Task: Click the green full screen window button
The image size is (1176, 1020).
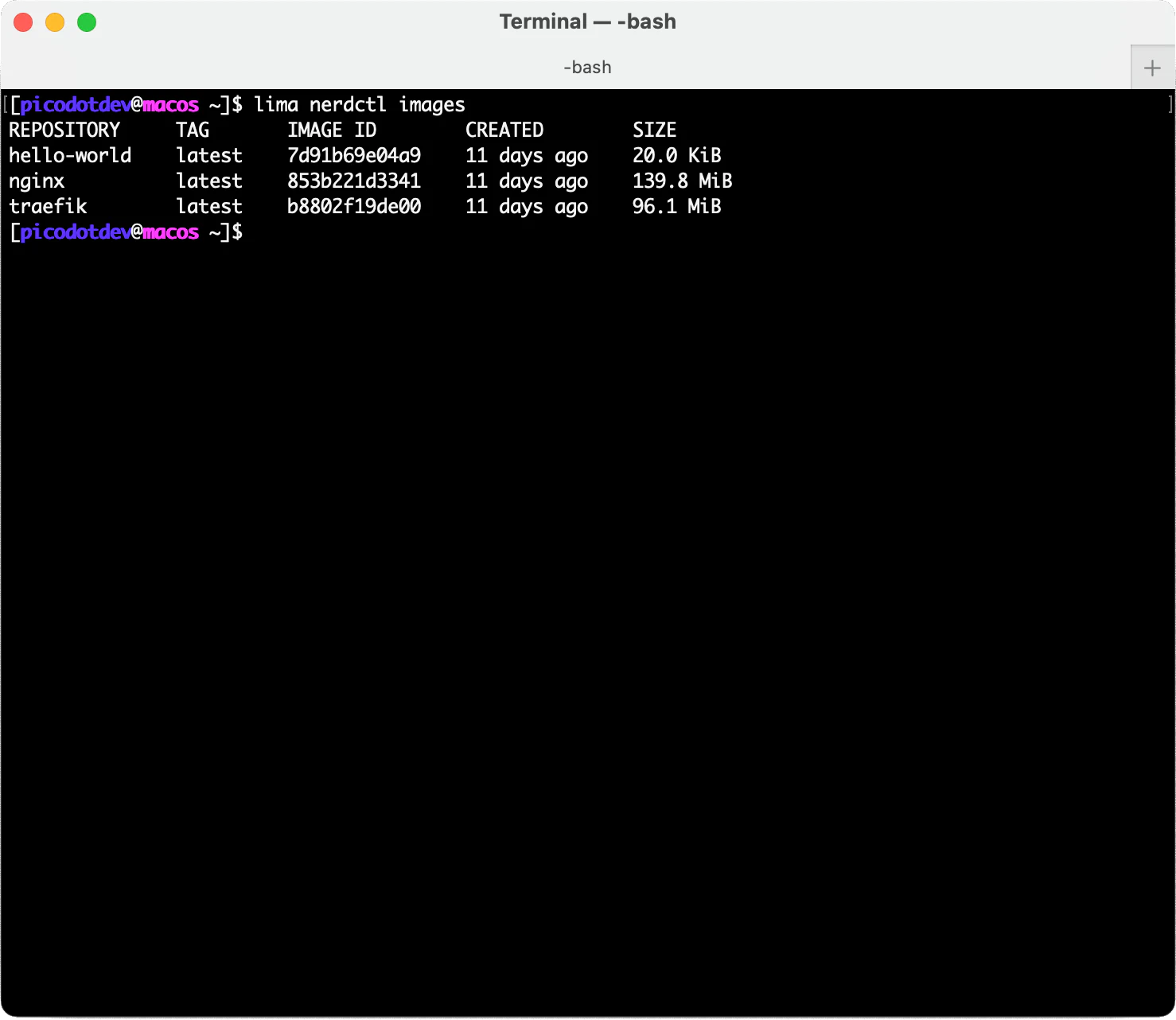Action: click(87, 22)
